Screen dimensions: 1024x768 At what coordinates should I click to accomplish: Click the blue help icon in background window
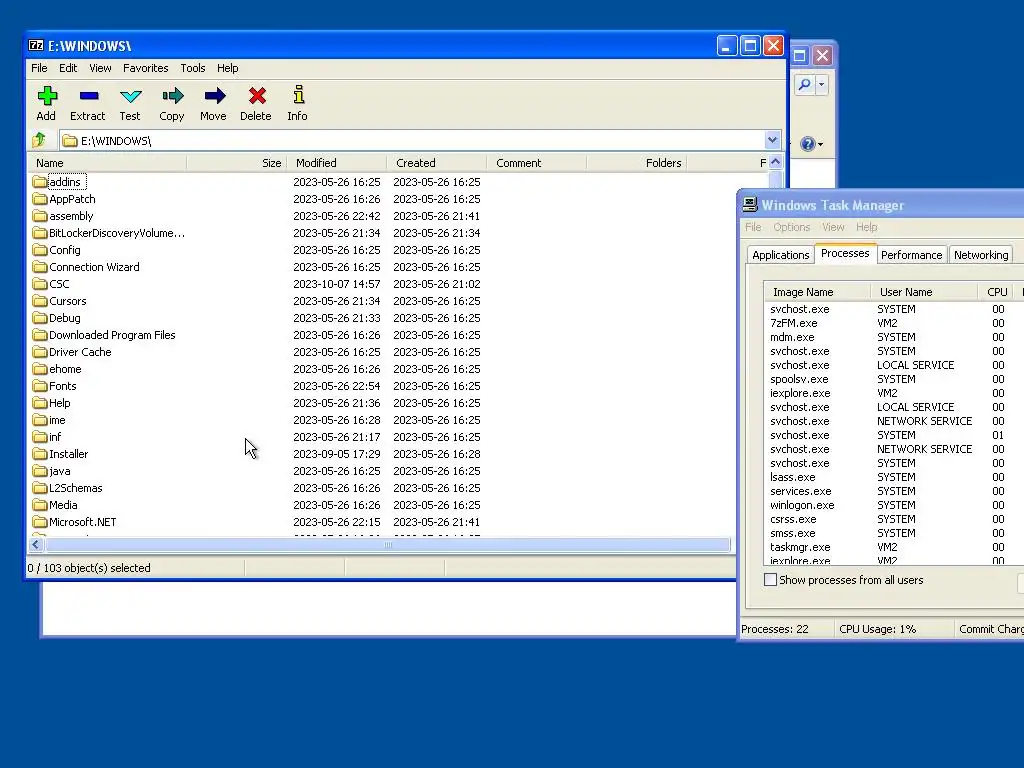pos(807,144)
